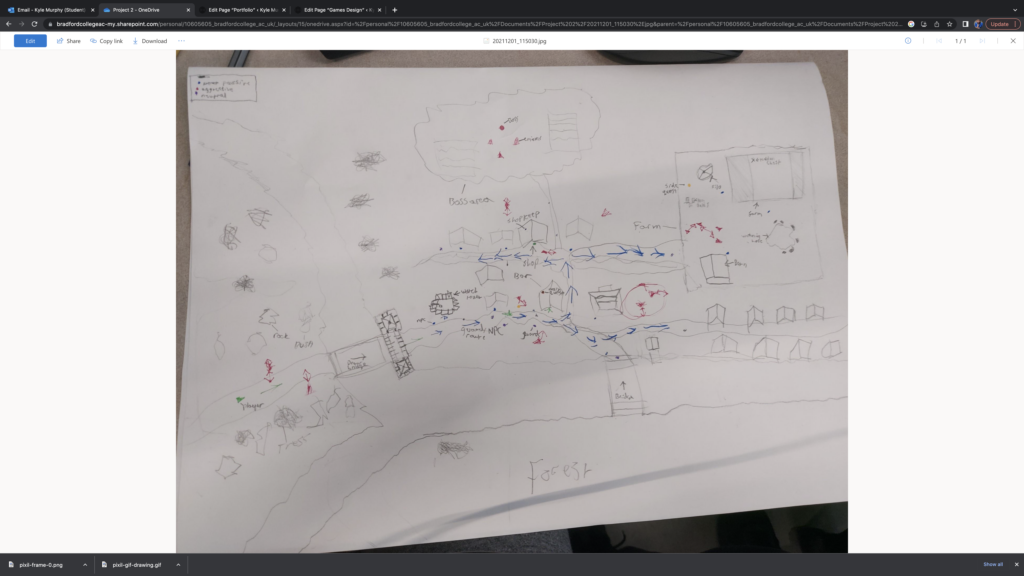Switch to Edit Page "Games Design" tab
Viewport: 1024px width, 576px height.
click(338, 10)
